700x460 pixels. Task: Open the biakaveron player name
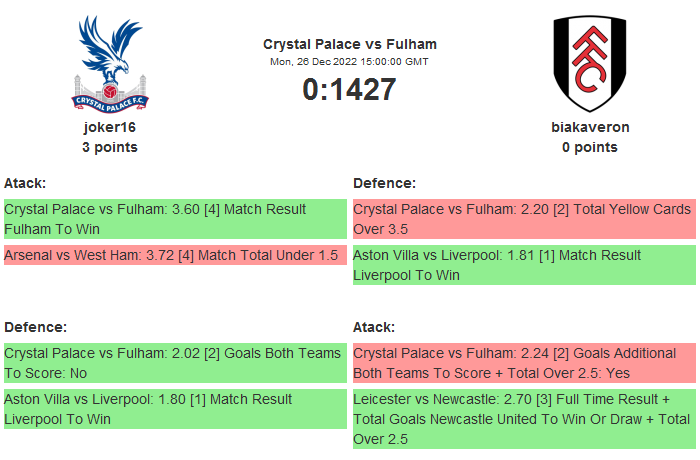pos(590,128)
